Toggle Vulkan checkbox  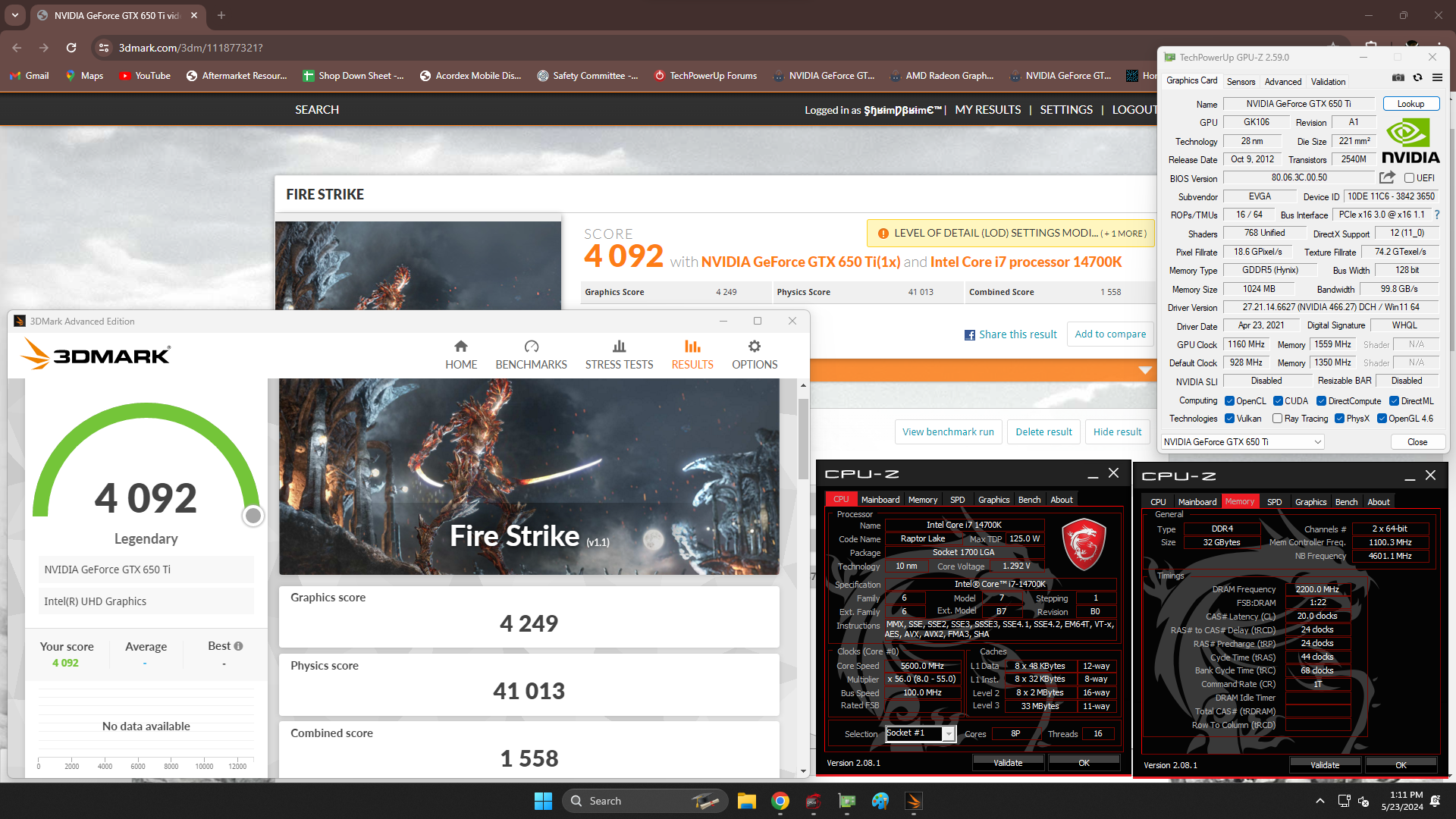(x=1229, y=419)
